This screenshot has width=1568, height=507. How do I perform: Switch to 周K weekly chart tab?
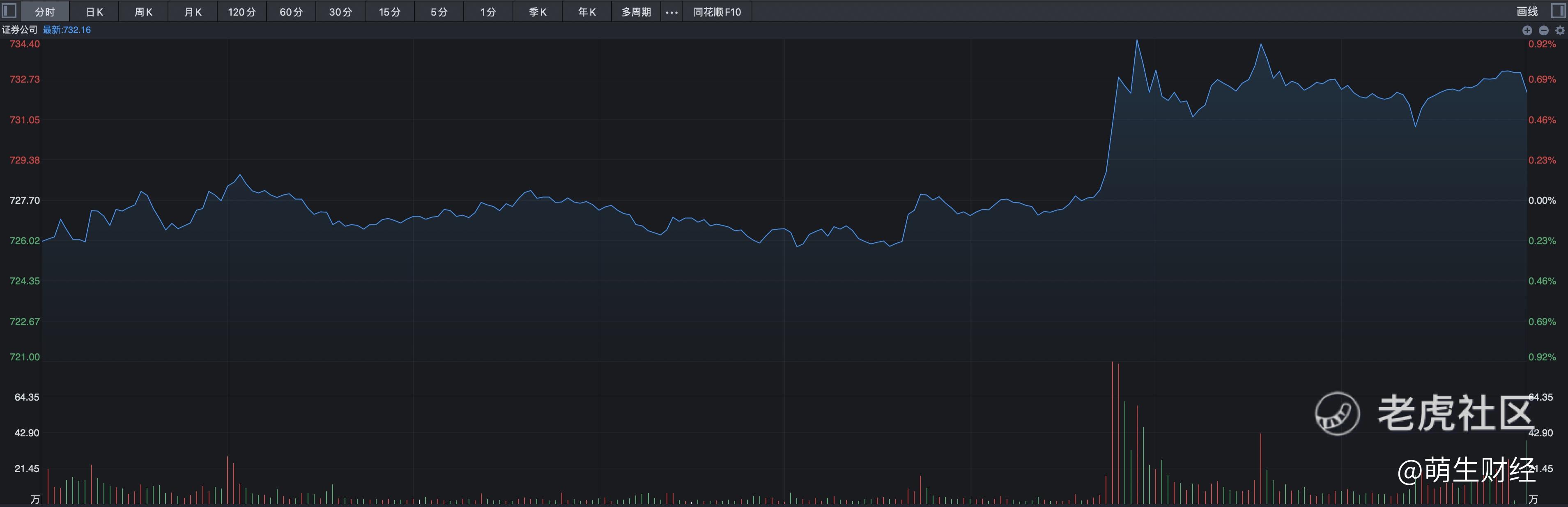click(144, 12)
